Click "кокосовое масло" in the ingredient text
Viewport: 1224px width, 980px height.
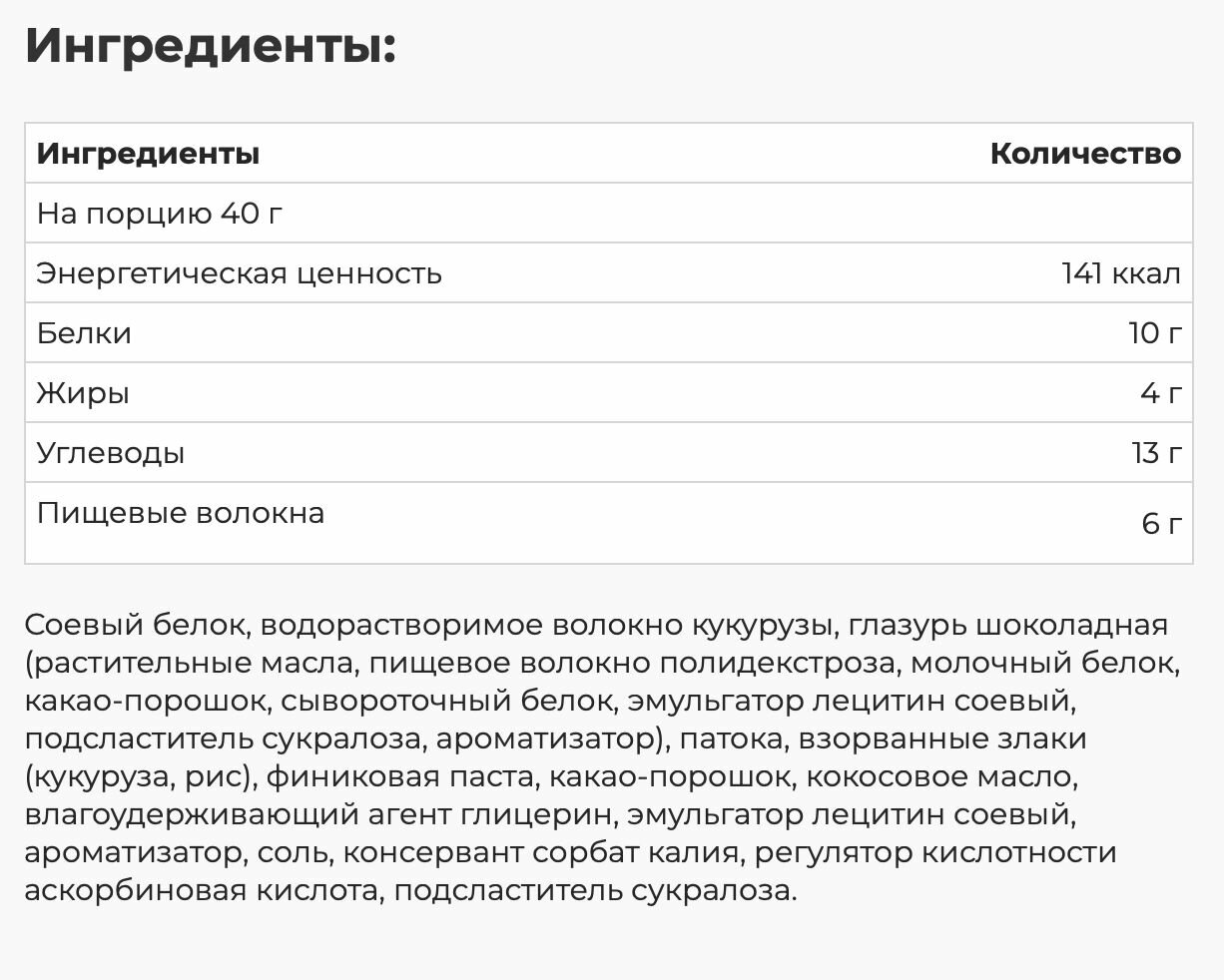coord(938,776)
